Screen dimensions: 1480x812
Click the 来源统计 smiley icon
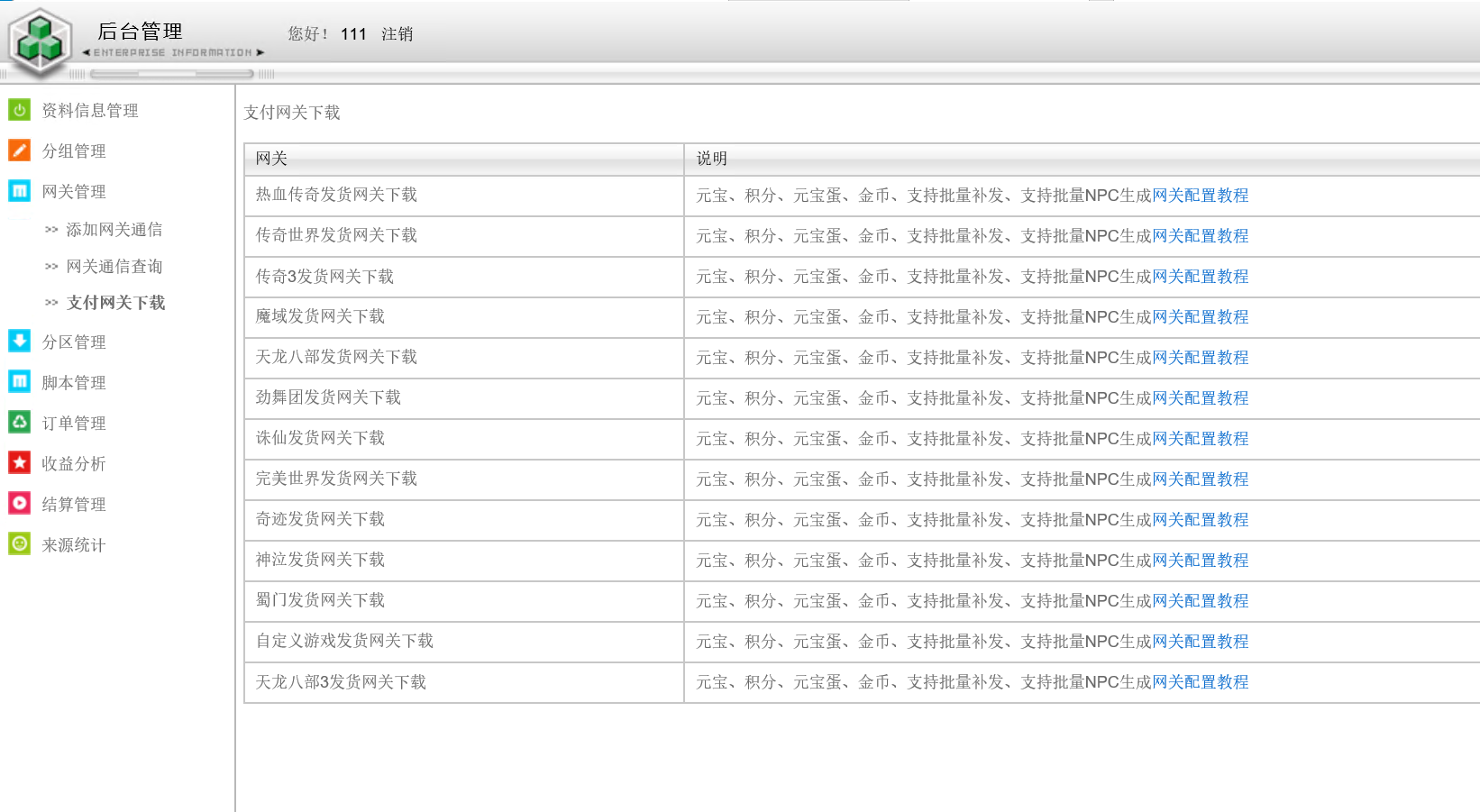19,543
